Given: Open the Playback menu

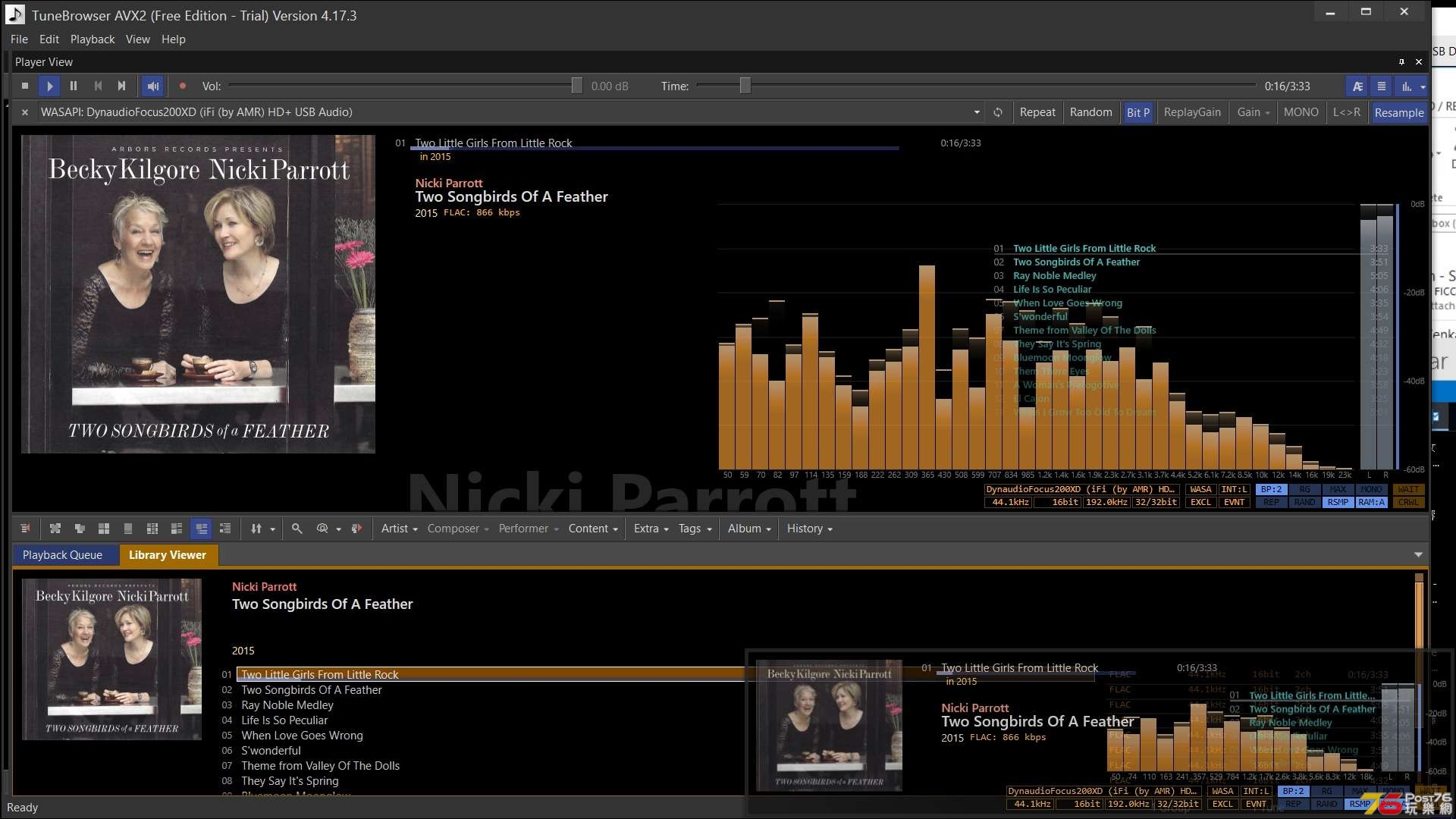Looking at the screenshot, I should tap(93, 39).
